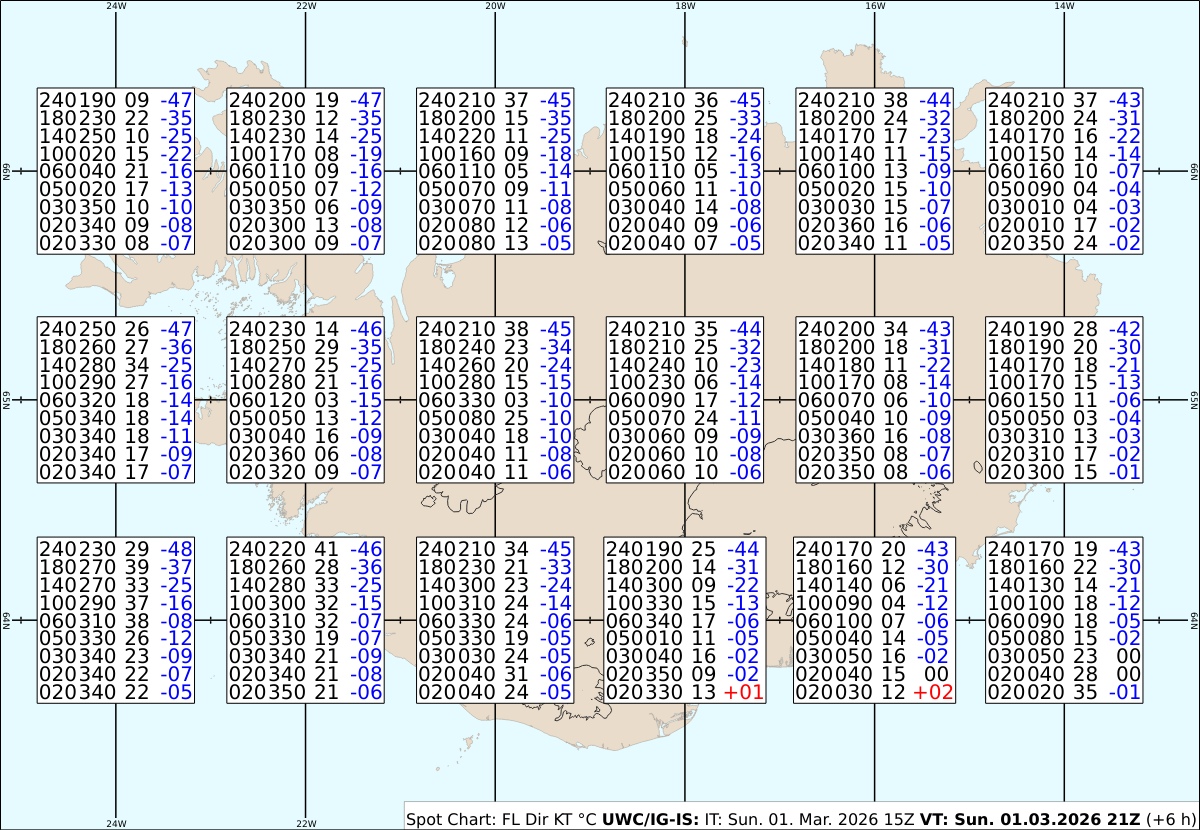Viewport: 1200px width, 830px height.
Task: Pick the line '020040 31 -06'
Action: (x=495, y=674)
